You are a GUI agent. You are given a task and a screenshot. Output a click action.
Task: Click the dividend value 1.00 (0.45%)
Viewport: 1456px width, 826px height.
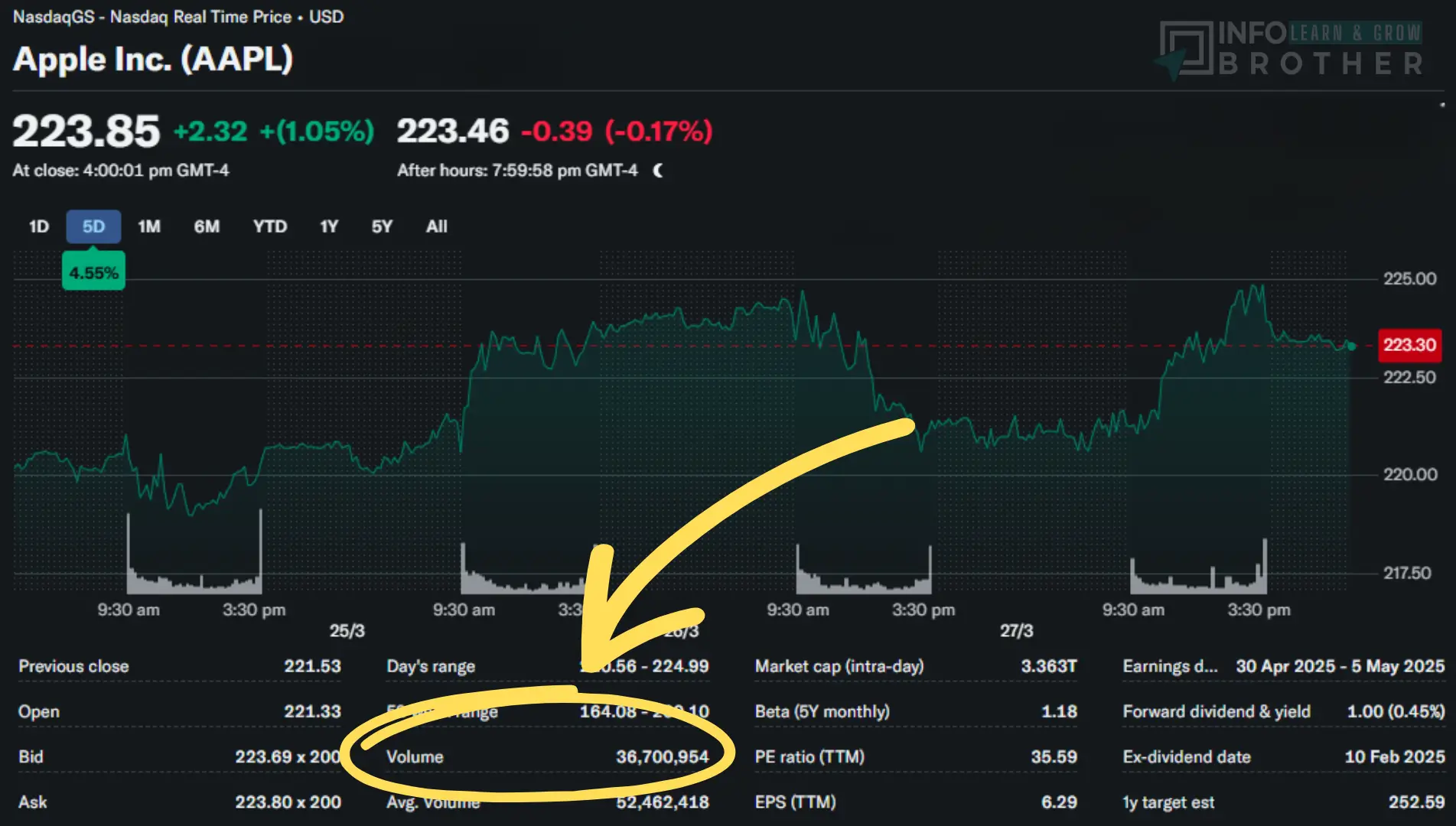1396,711
